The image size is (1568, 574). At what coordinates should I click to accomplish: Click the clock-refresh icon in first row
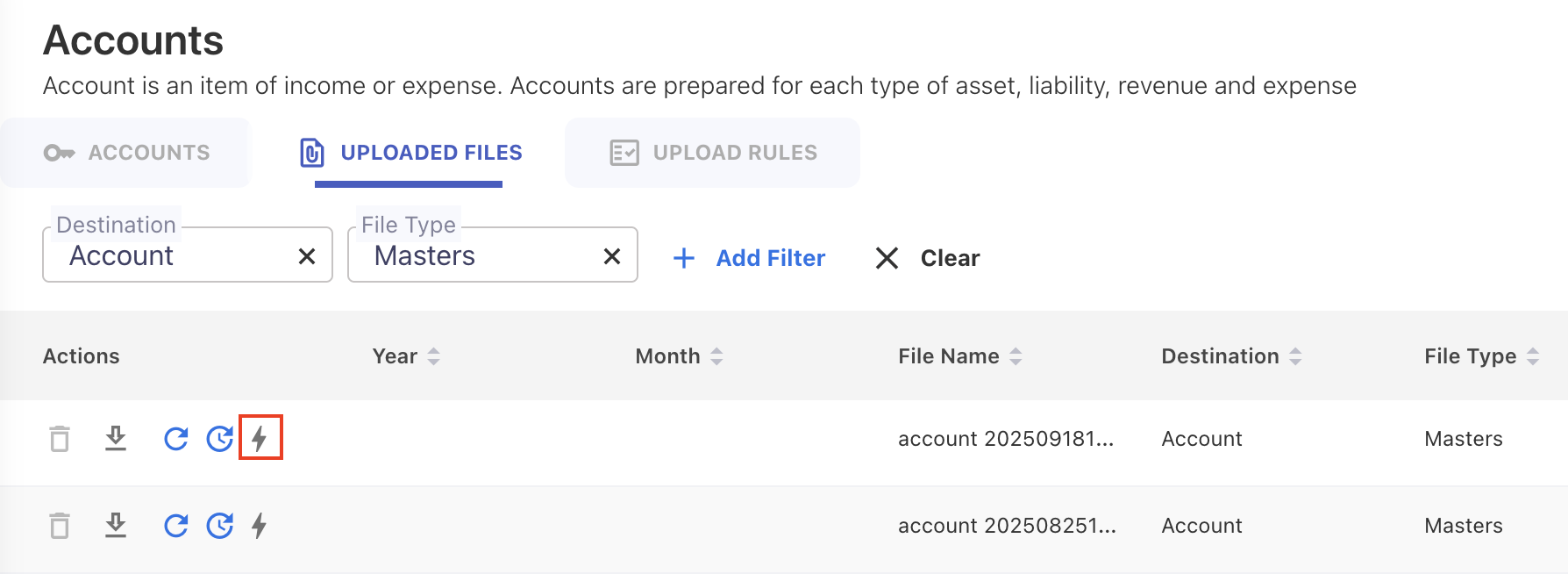click(x=219, y=438)
